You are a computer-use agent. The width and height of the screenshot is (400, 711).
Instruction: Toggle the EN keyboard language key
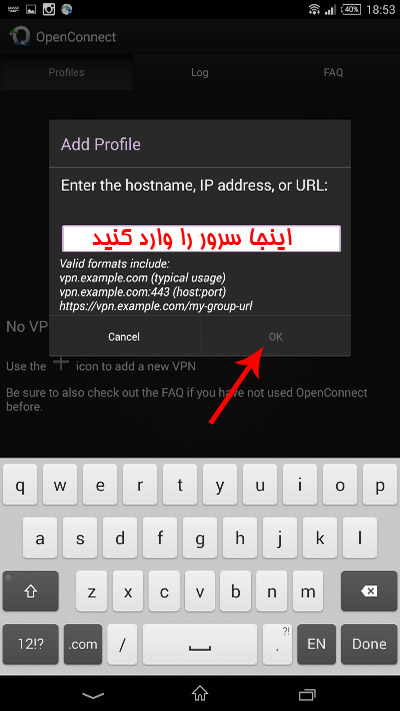coord(316,644)
